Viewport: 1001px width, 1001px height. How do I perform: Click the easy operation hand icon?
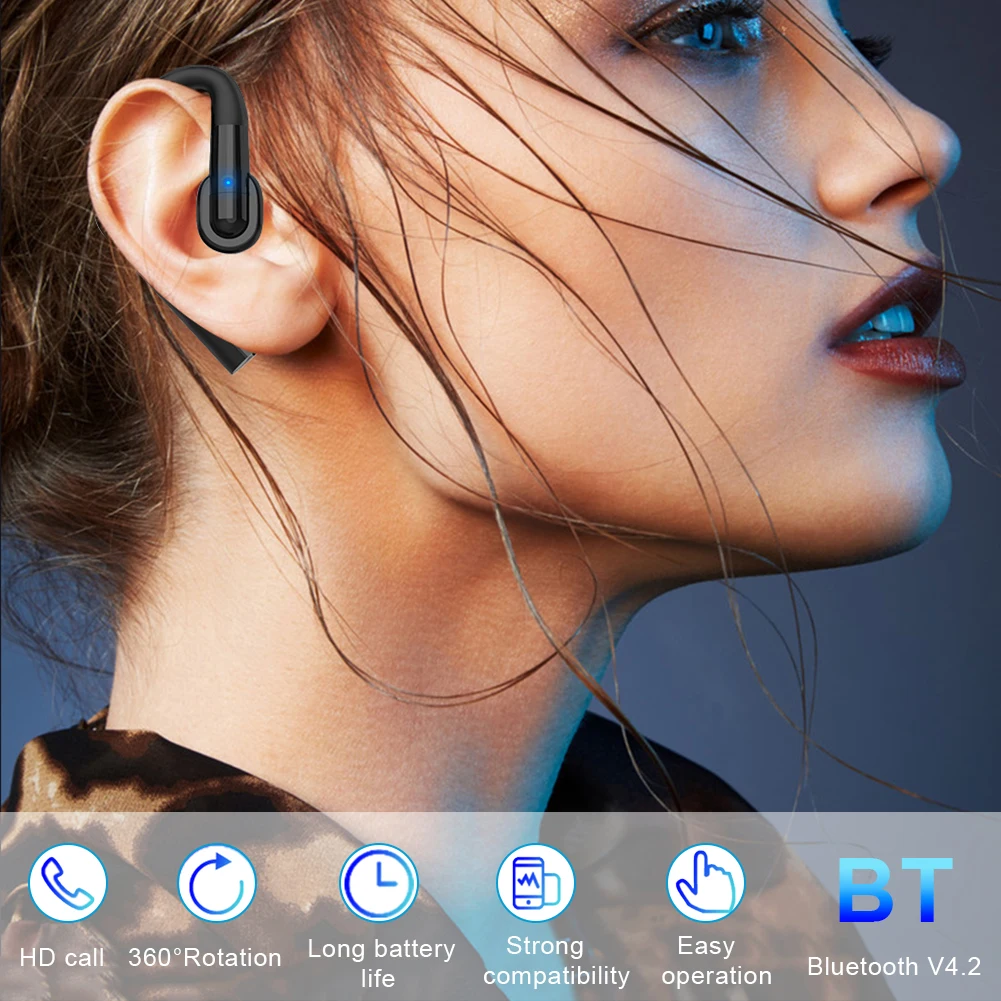(705, 883)
